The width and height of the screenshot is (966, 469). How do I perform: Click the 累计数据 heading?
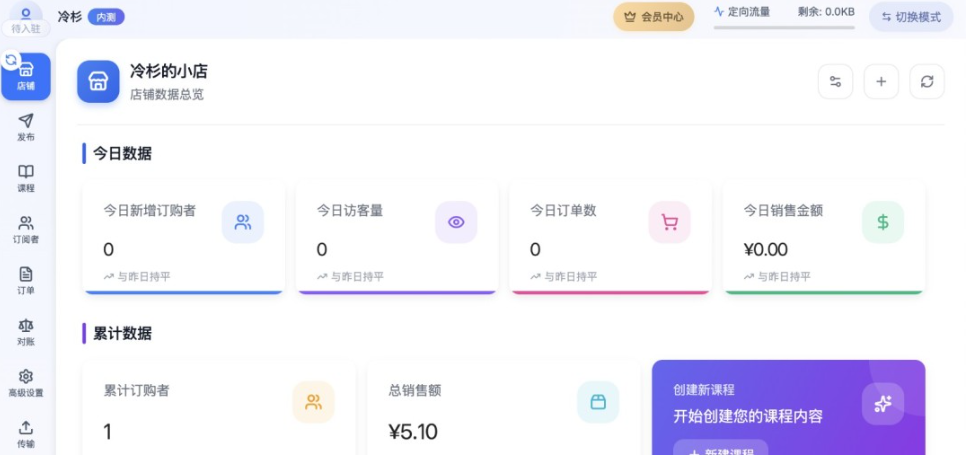[x=122, y=333]
